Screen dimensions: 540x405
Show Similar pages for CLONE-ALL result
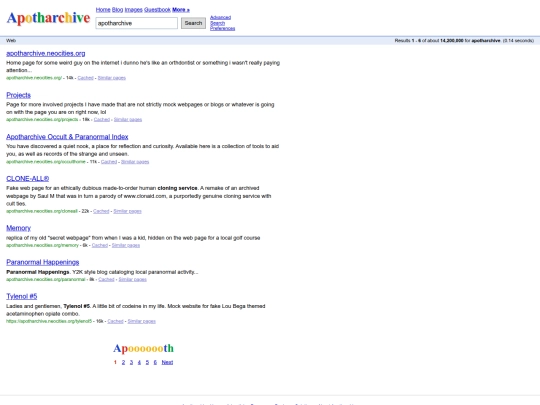point(127,211)
